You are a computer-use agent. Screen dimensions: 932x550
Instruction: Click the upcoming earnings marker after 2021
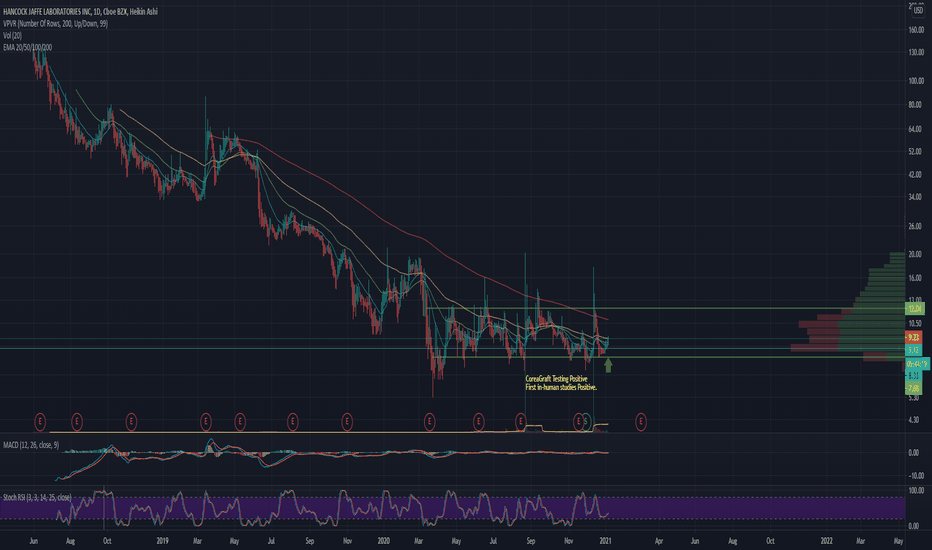(x=641, y=422)
